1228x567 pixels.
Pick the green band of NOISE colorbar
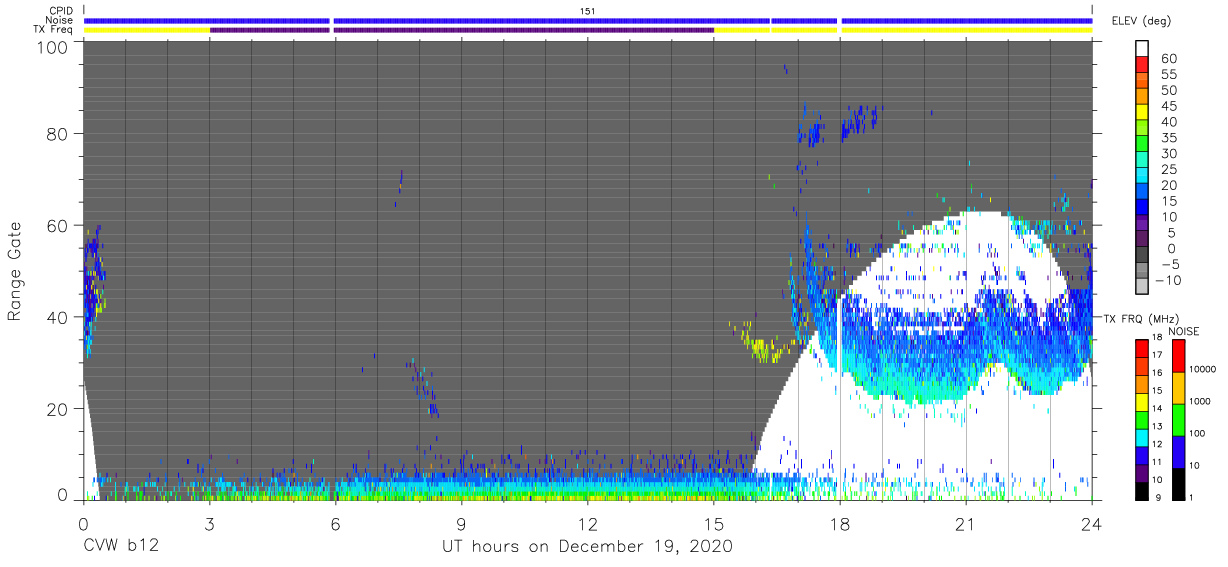point(1178,420)
